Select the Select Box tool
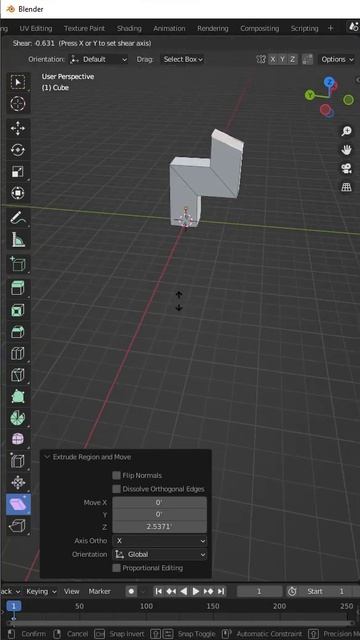Image resolution: width=360 pixels, height=640 pixels. point(18,82)
